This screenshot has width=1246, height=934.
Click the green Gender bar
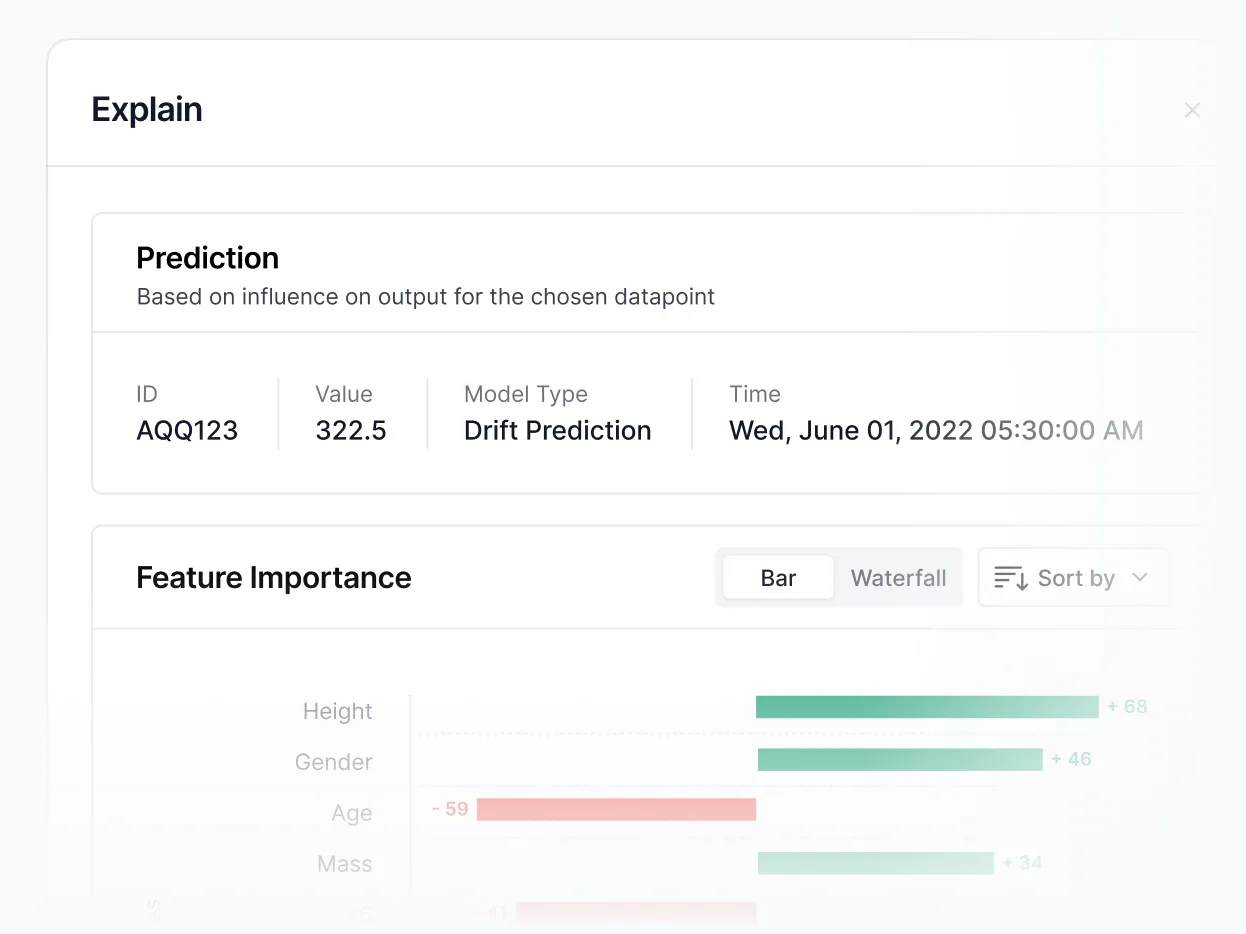(x=900, y=760)
